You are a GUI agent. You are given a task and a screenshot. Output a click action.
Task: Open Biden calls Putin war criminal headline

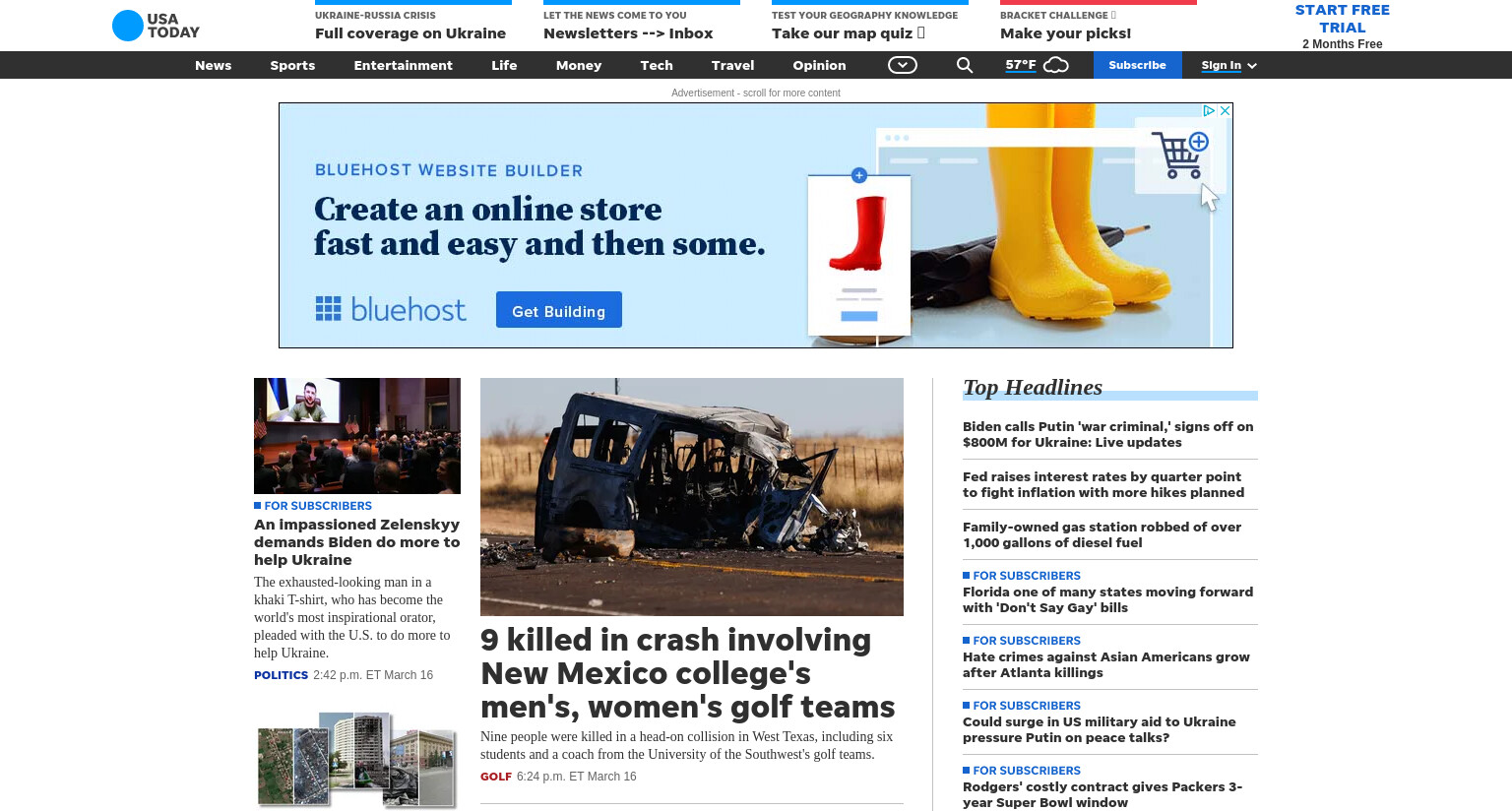(1108, 434)
